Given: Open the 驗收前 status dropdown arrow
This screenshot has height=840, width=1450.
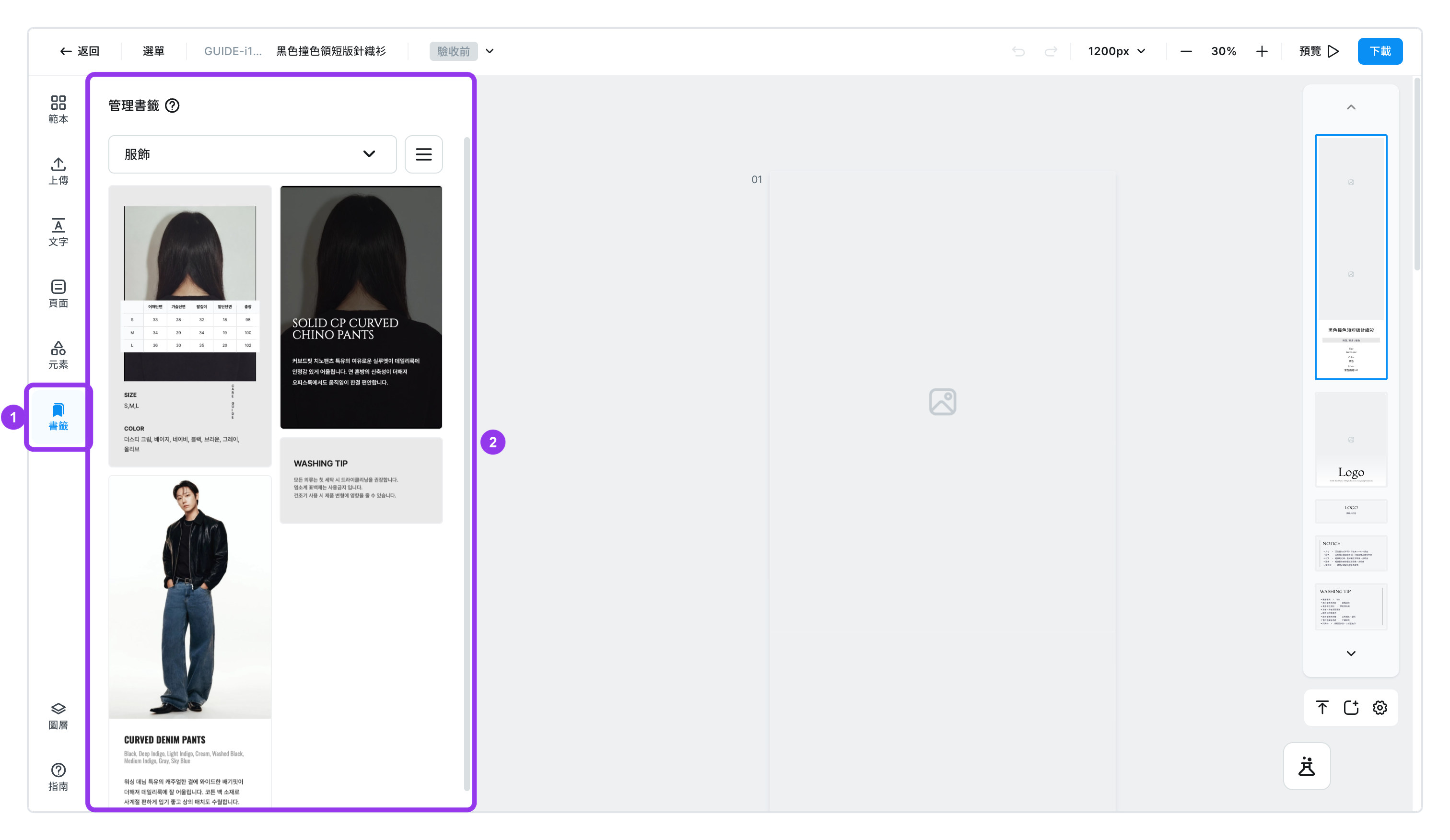Looking at the screenshot, I should point(490,51).
